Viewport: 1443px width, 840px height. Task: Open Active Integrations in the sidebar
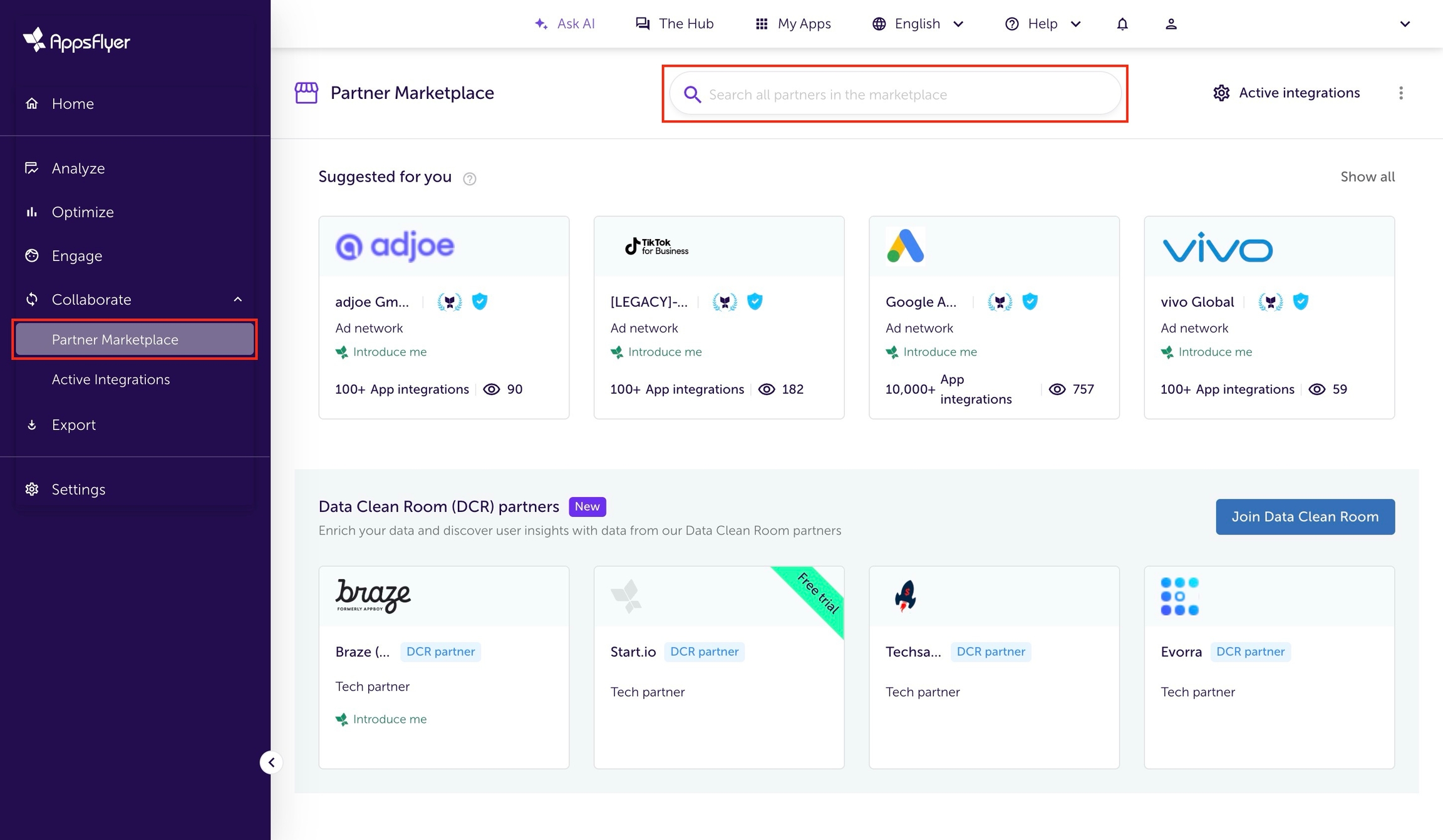pyautogui.click(x=111, y=379)
